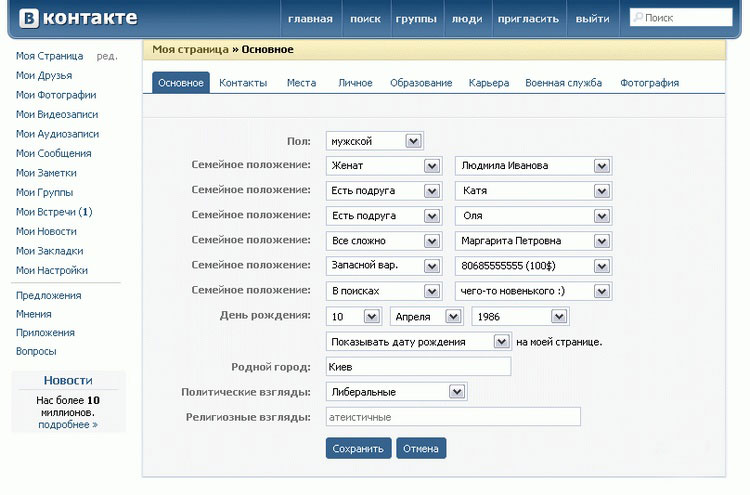The image size is (750, 495).
Task: Click the search magnifier icon
Action: 638,18
